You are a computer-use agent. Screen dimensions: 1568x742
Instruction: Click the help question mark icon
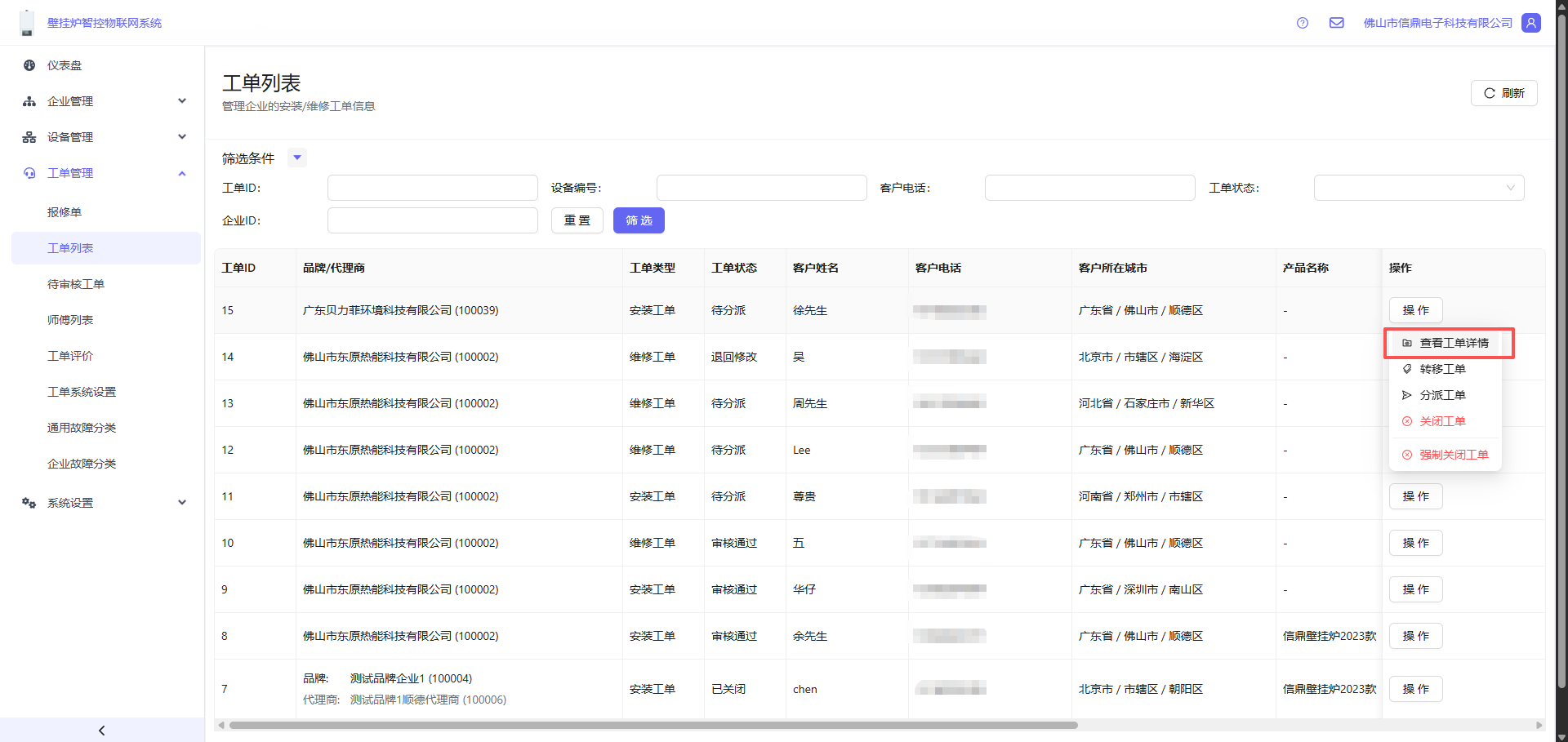[1303, 23]
